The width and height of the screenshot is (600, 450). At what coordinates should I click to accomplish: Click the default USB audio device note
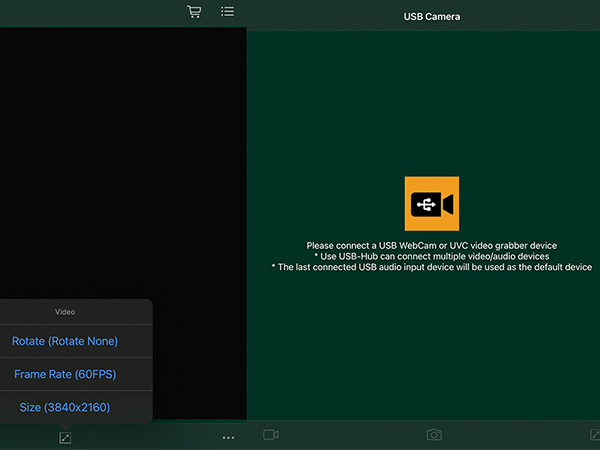pos(431,267)
